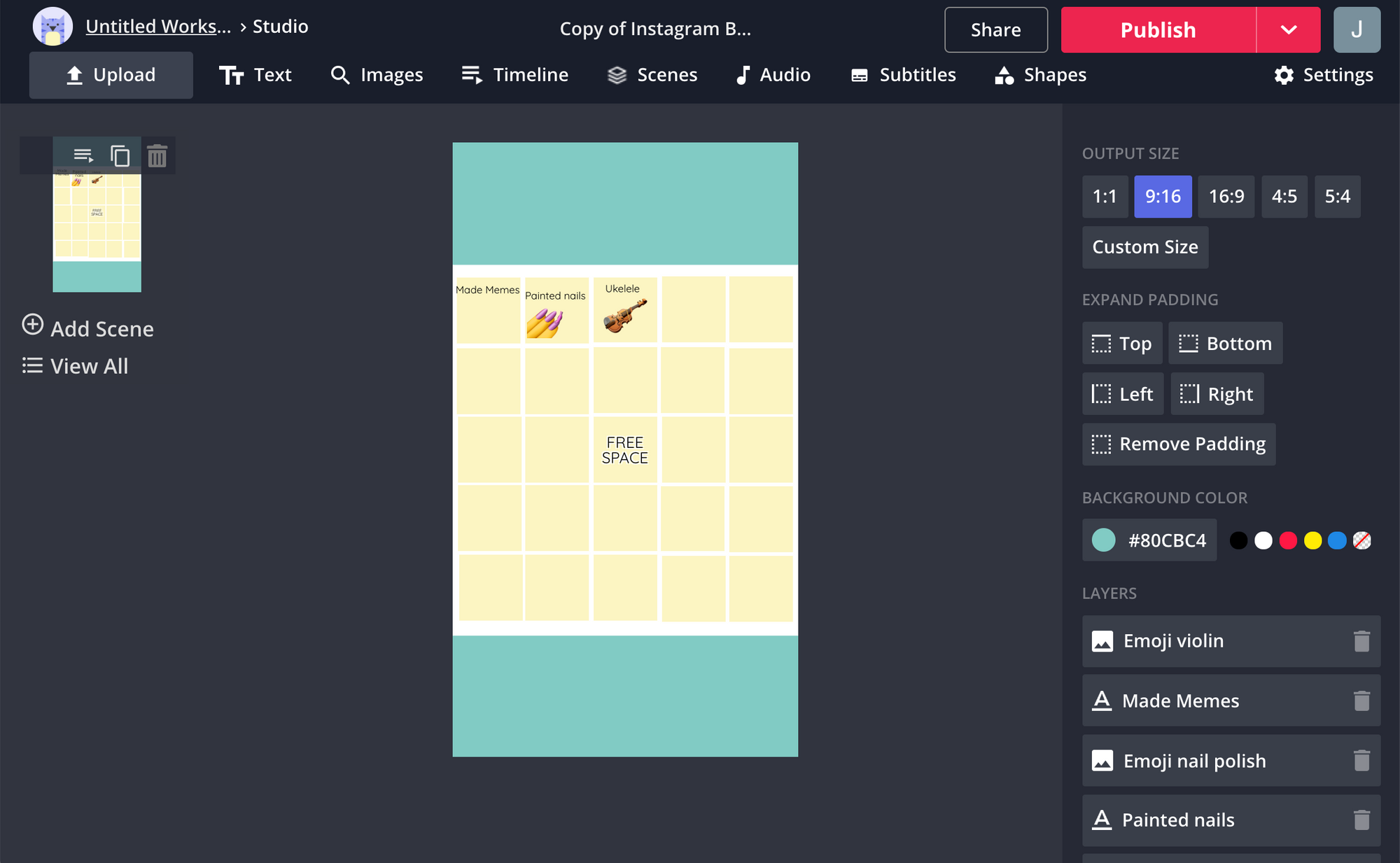
Task: Duplicate the scene using copy icon
Action: 120,155
